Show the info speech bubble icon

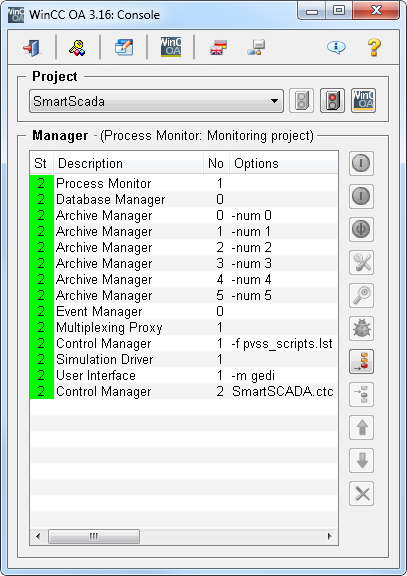pyautogui.click(x=336, y=47)
